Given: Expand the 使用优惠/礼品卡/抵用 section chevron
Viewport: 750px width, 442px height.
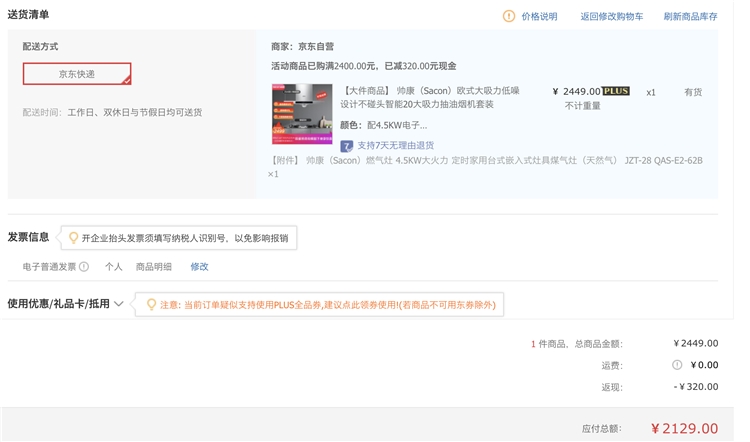Looking at the screenshot, I should [x=119, y=304].
